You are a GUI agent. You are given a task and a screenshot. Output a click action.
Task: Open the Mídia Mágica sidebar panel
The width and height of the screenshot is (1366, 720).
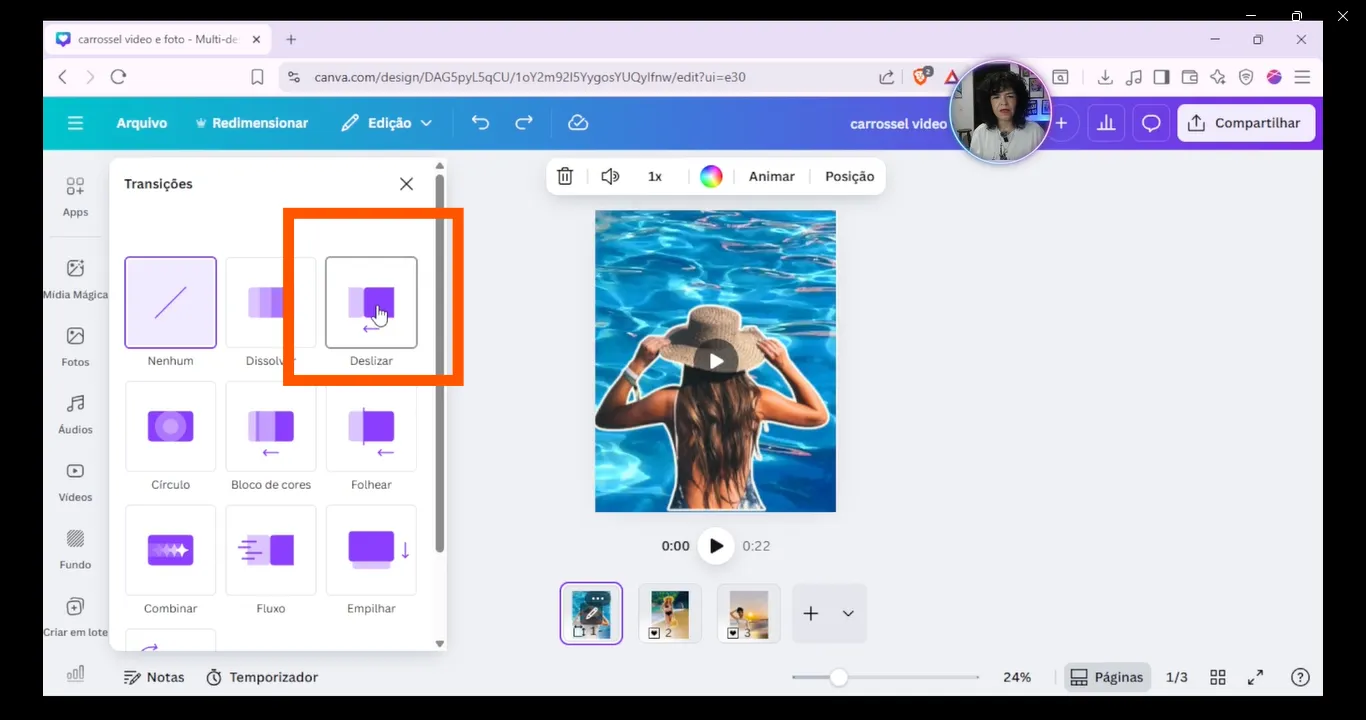(75, 278)
